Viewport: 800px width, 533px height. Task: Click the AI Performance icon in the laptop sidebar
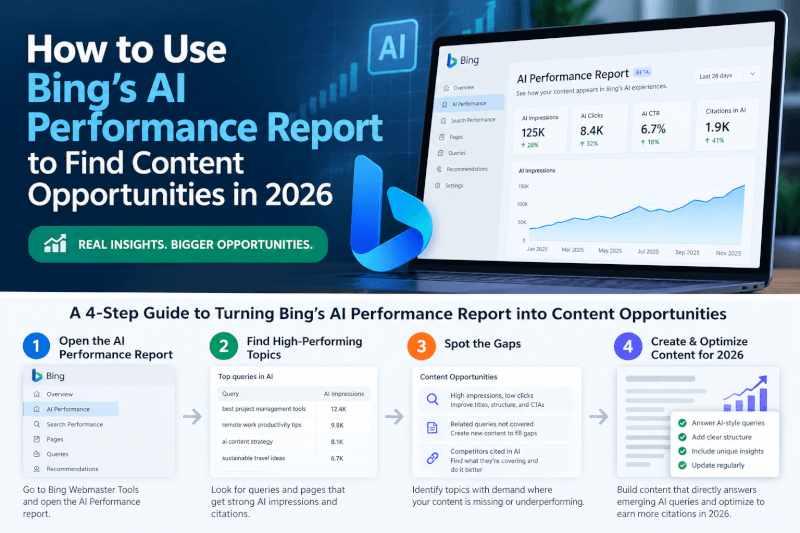(x=444, y=104)
